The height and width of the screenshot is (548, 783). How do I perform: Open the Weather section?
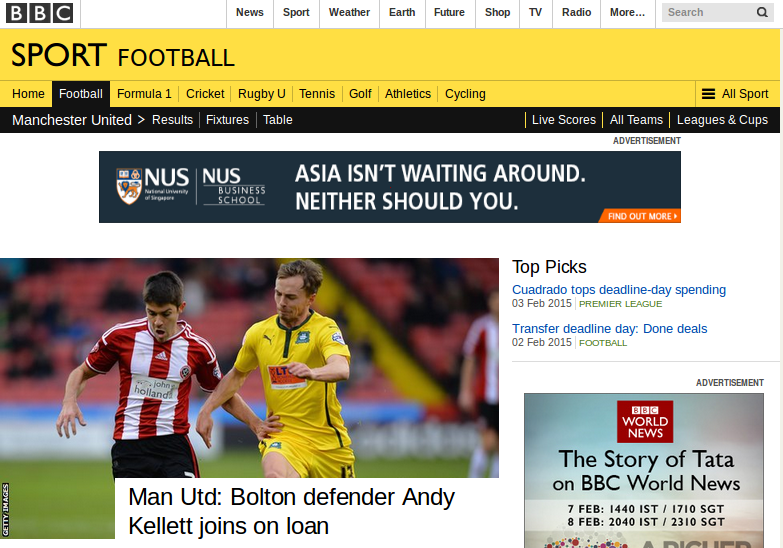coord(349,12)
